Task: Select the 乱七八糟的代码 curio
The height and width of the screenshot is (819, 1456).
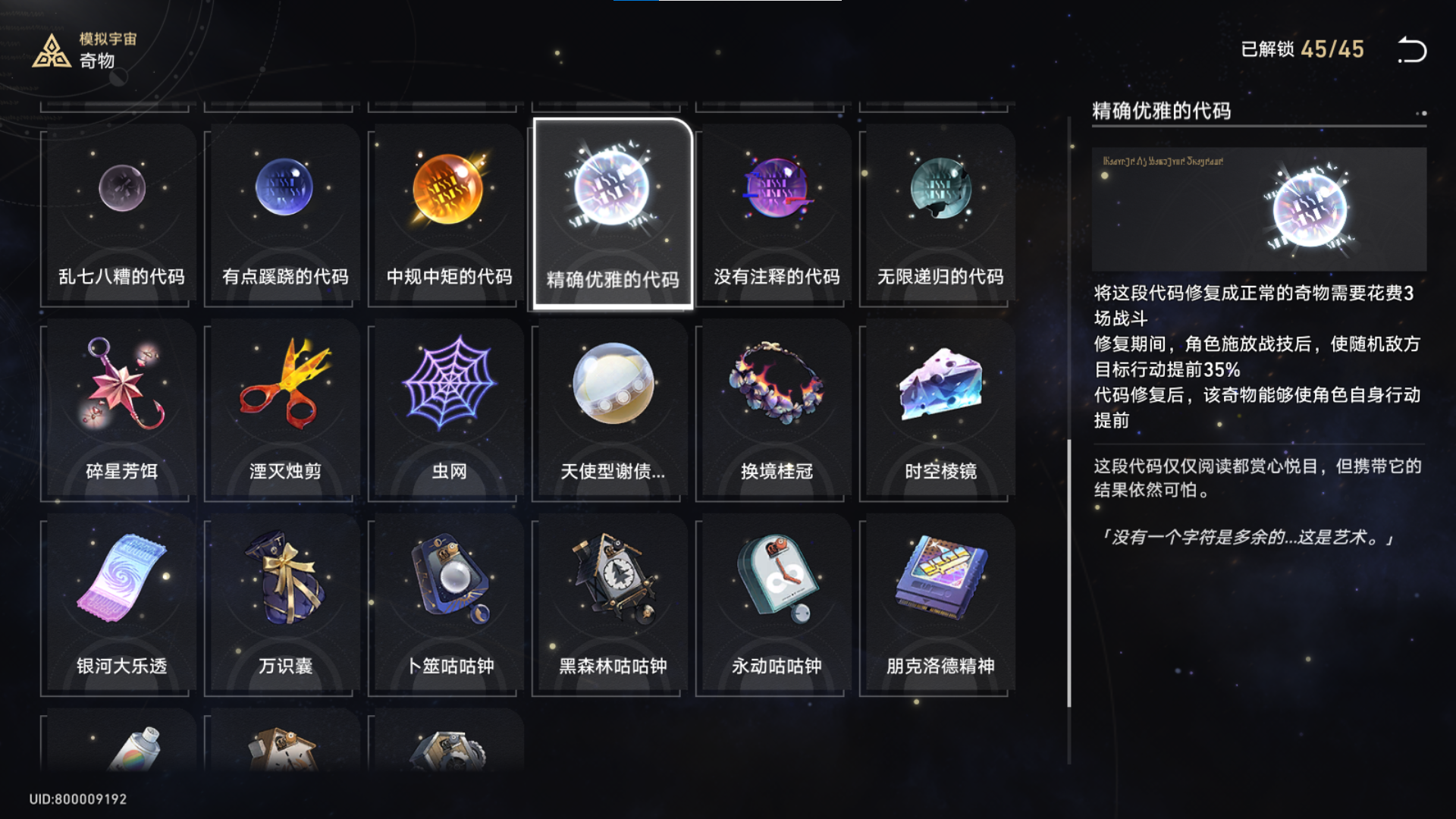Action: coord(121,215)
